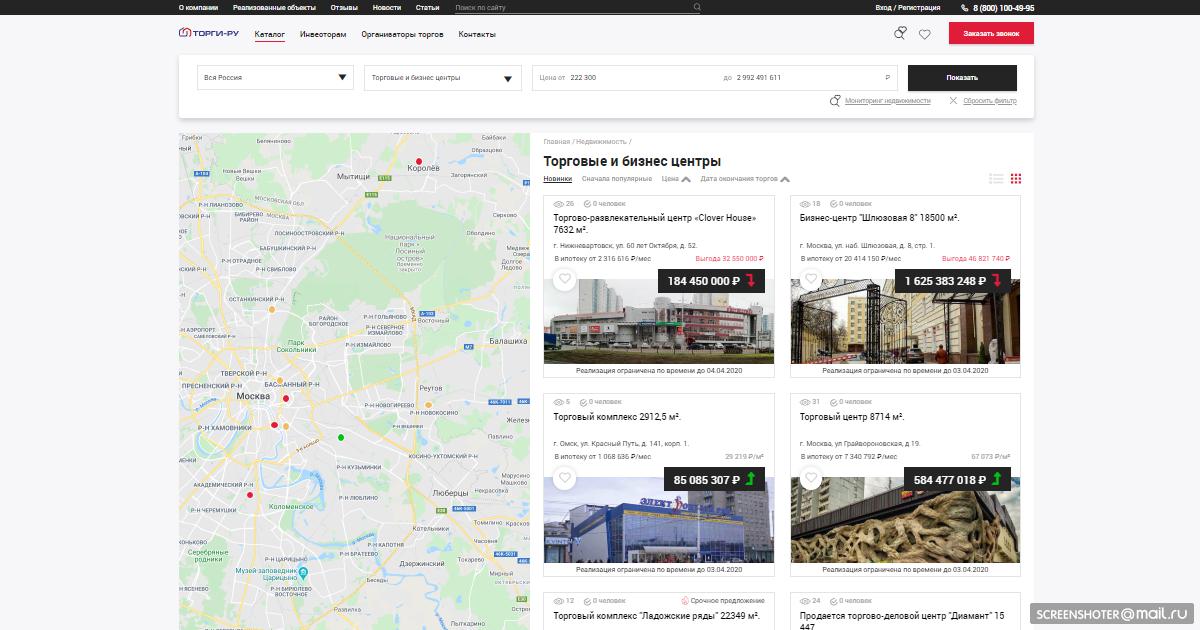The height and width of the screenshot is (630, 1200).
Task: Click the Недвижимость breadcrumb link
Action: [x=601, y=142]
